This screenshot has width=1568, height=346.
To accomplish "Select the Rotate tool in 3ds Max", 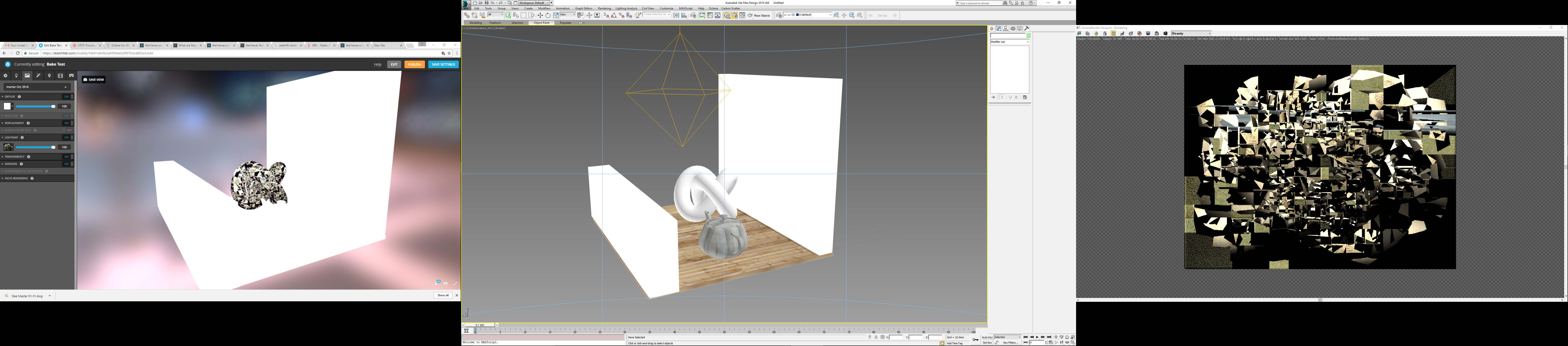I will click(x=548, y=15).
